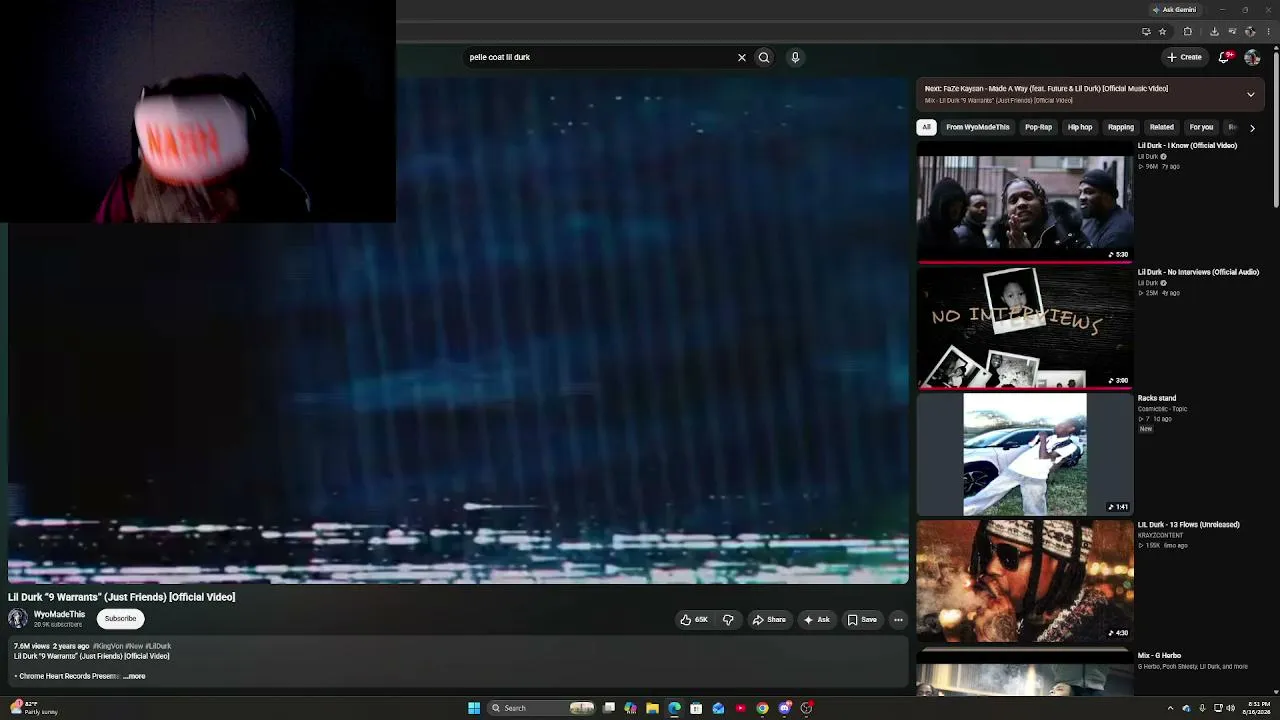Select the Pop-Rap filter chip

coord(1038,127)
